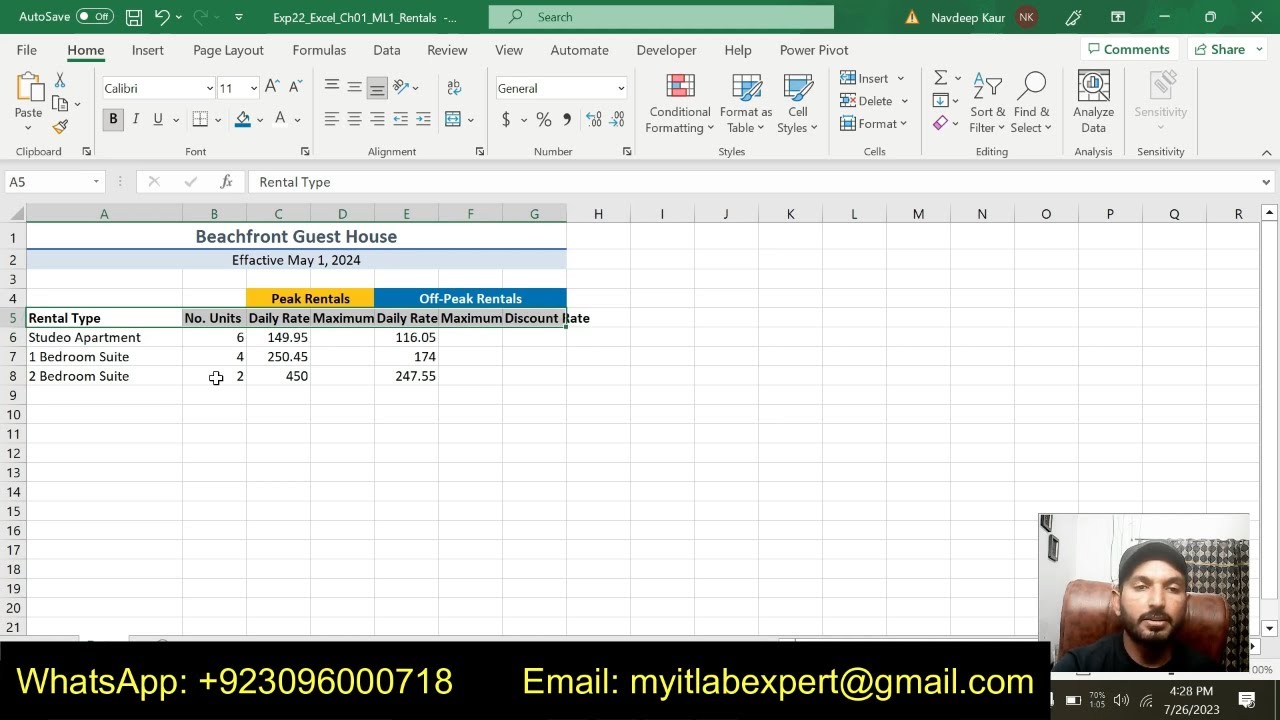The image size is (1280, 720).
Task: Click the AutoSum sigma icon
Action: (x=940, y=78)
